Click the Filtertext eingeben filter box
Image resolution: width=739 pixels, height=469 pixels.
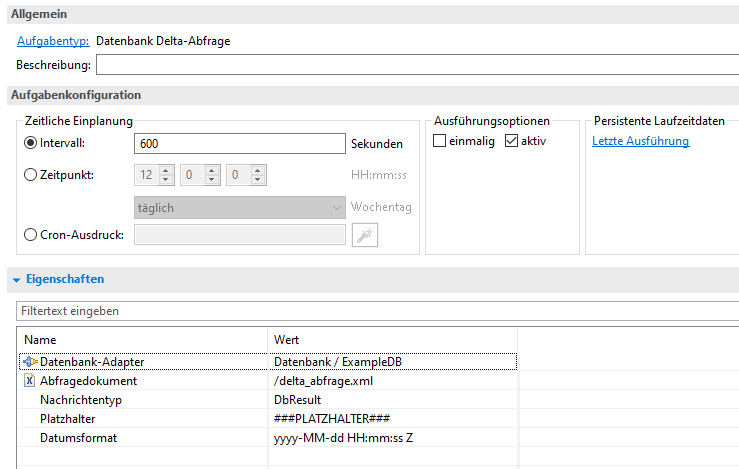(x=378, y=311)
